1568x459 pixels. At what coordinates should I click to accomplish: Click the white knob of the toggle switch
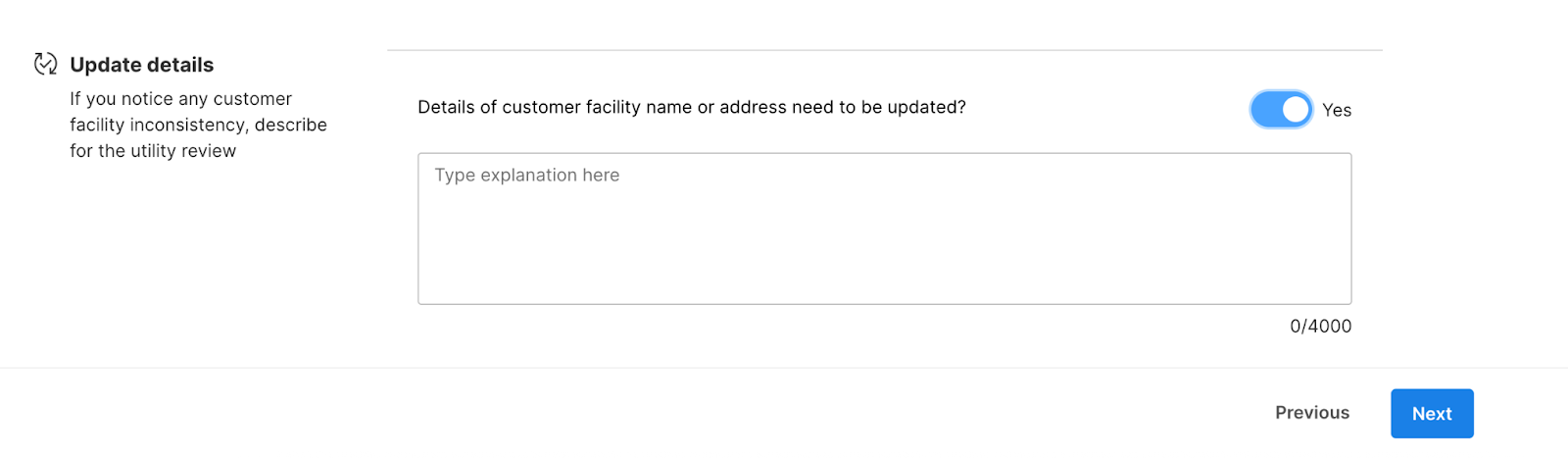pyautogui.click(x=1296, y=109)
